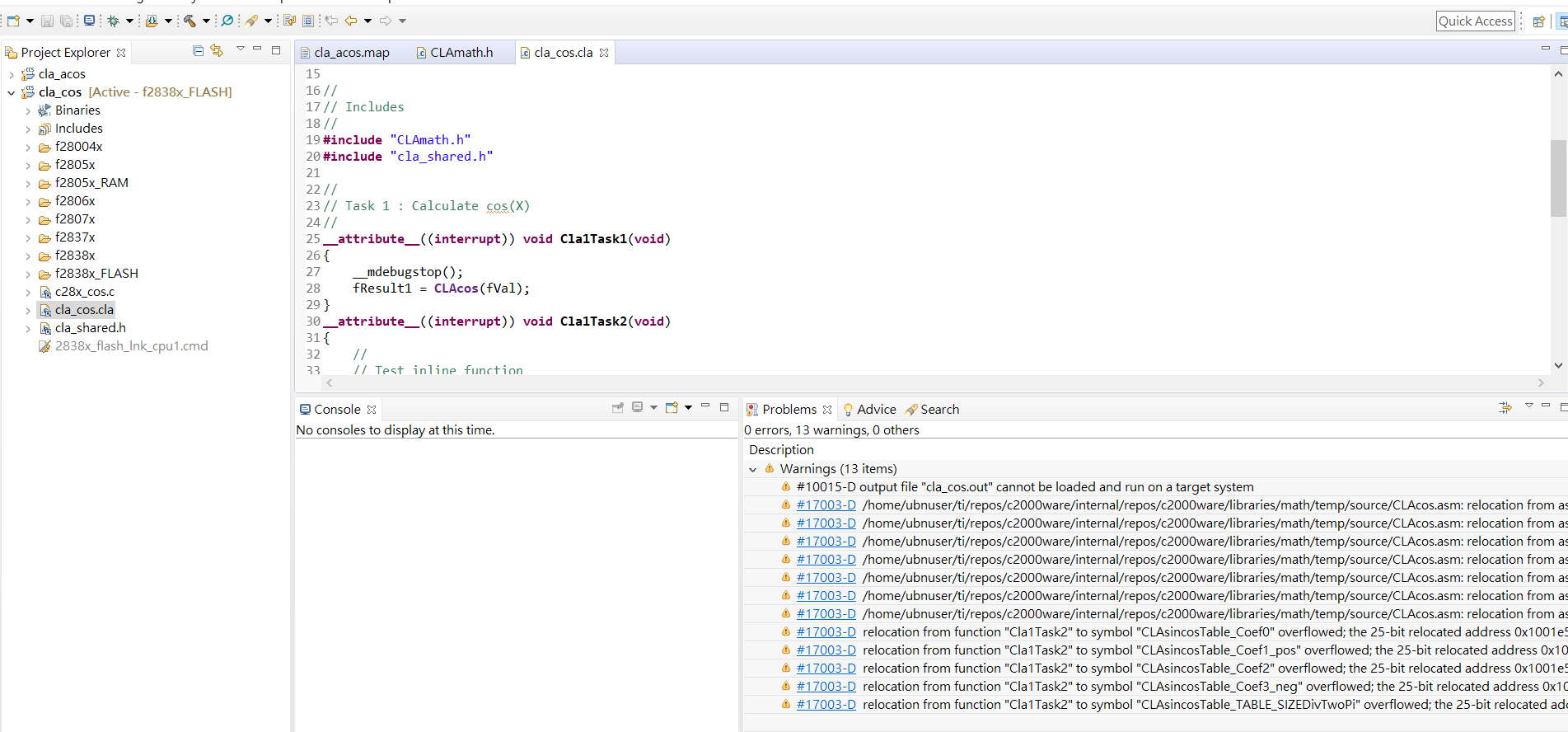This screenshot has width=1568, height=732.
Task: Switch to the CLAmath.h editor tab
Action: click(461, 53)
